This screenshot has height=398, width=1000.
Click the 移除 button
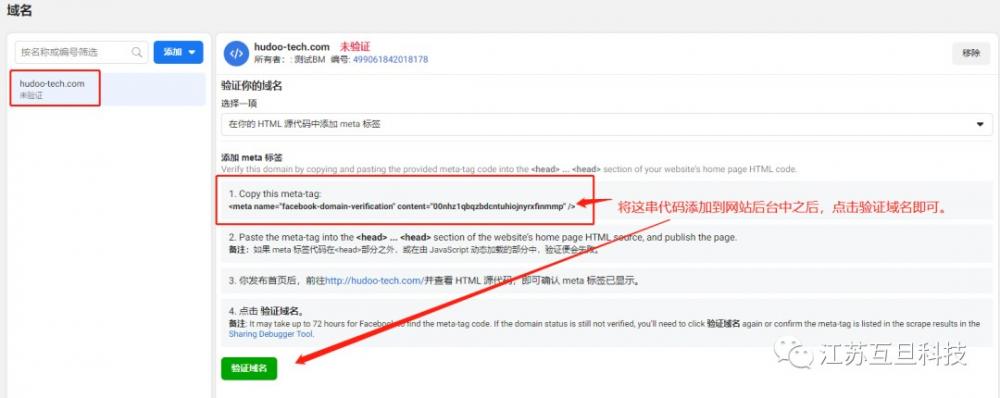(x=971, y=54)
